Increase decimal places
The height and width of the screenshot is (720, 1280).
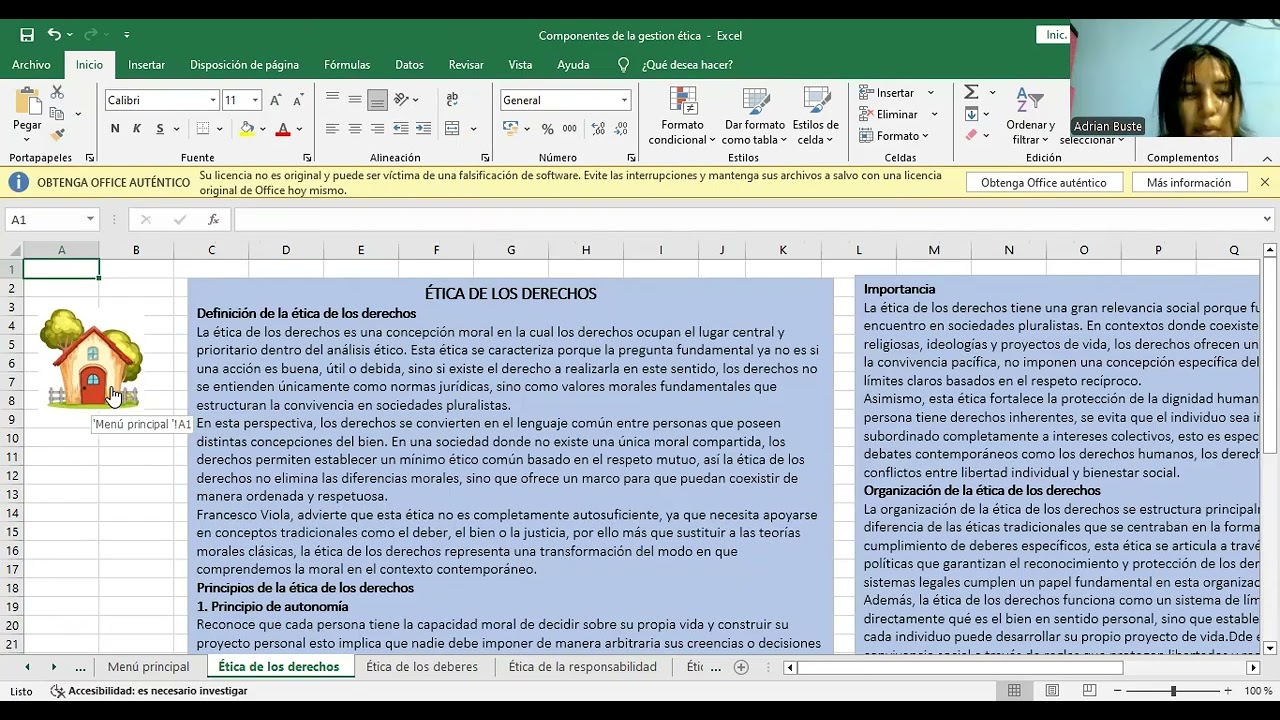click(x=597, y=128)
